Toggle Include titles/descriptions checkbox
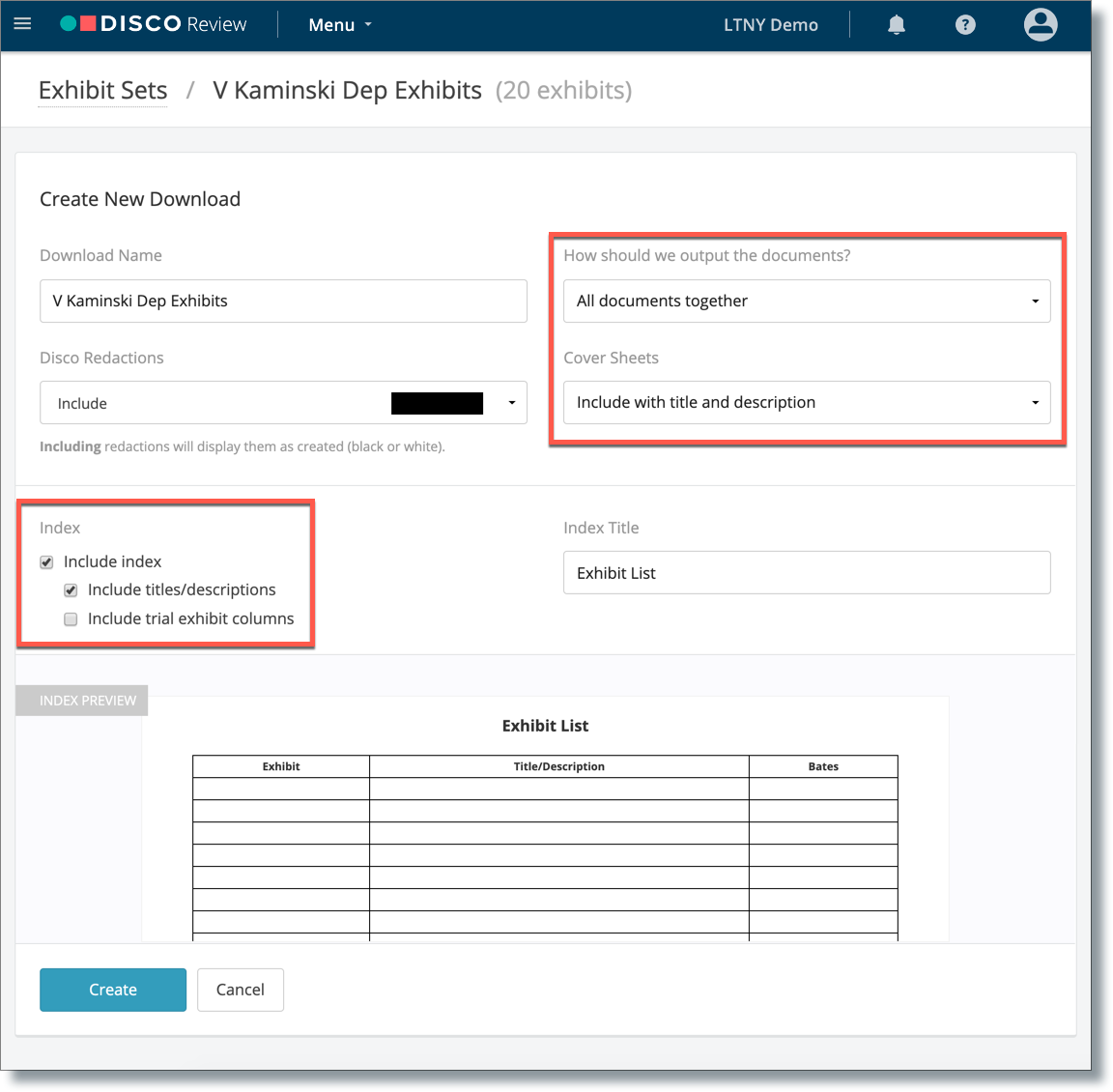Image resolution: width=1113 pixels, height=1092 pixels. point(71,590)
